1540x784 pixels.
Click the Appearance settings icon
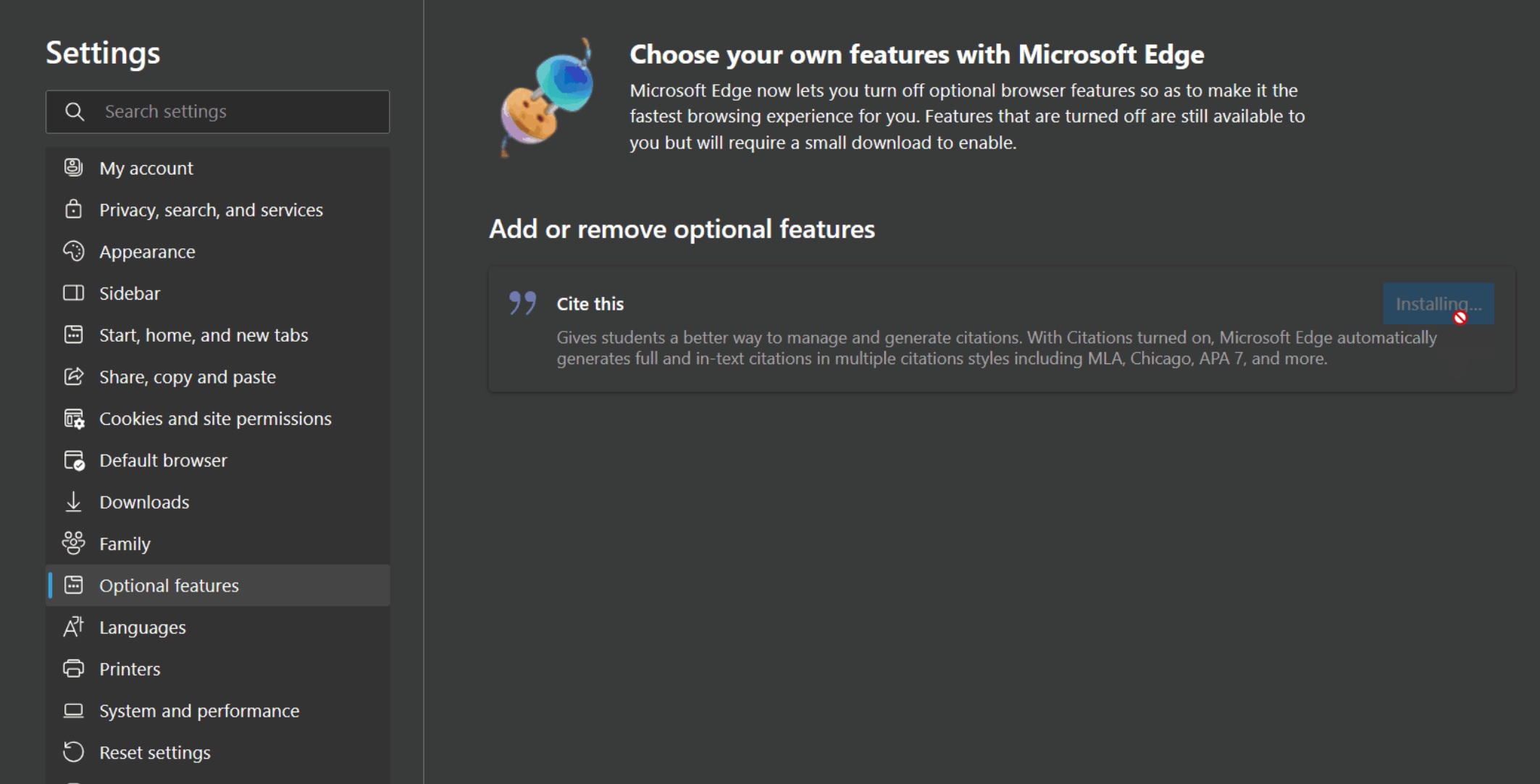click(x=75, y=251)
